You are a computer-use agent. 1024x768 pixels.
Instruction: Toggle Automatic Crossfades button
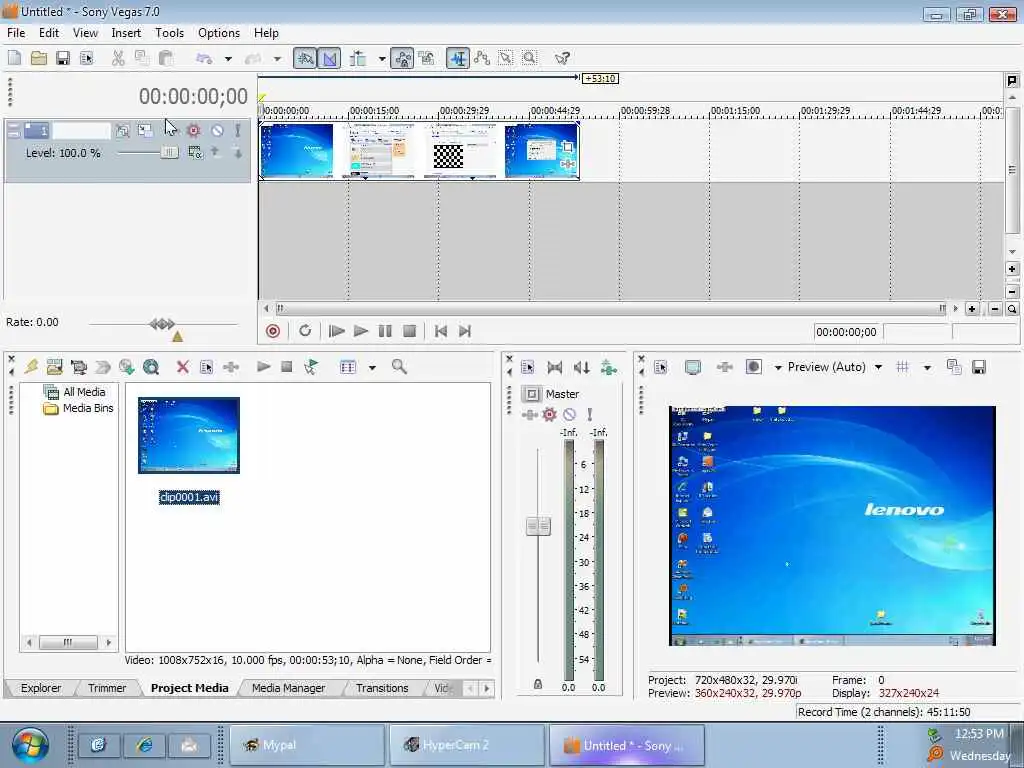329,58
